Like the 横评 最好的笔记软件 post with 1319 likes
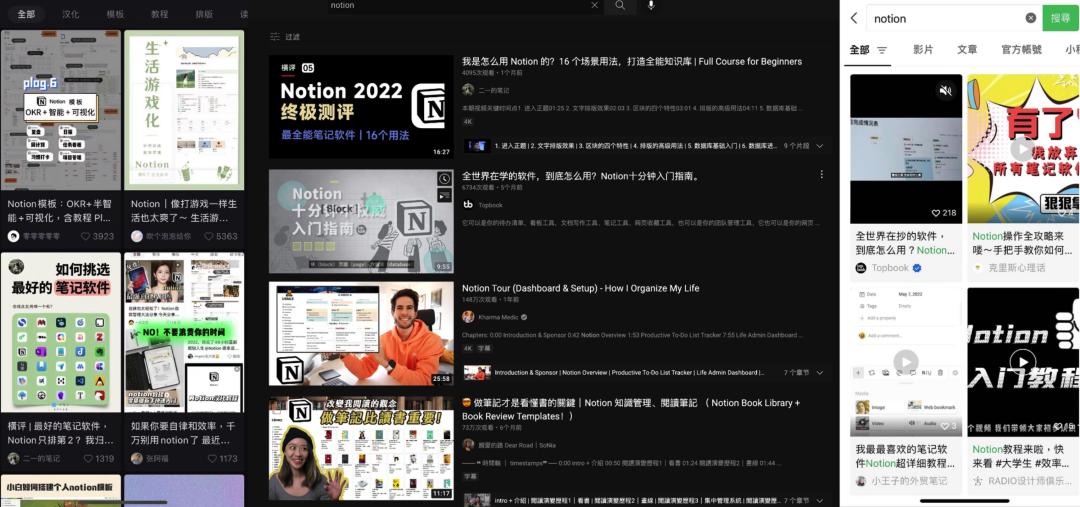This screenshot has width=1080, height=507. (x=90, y=458)
